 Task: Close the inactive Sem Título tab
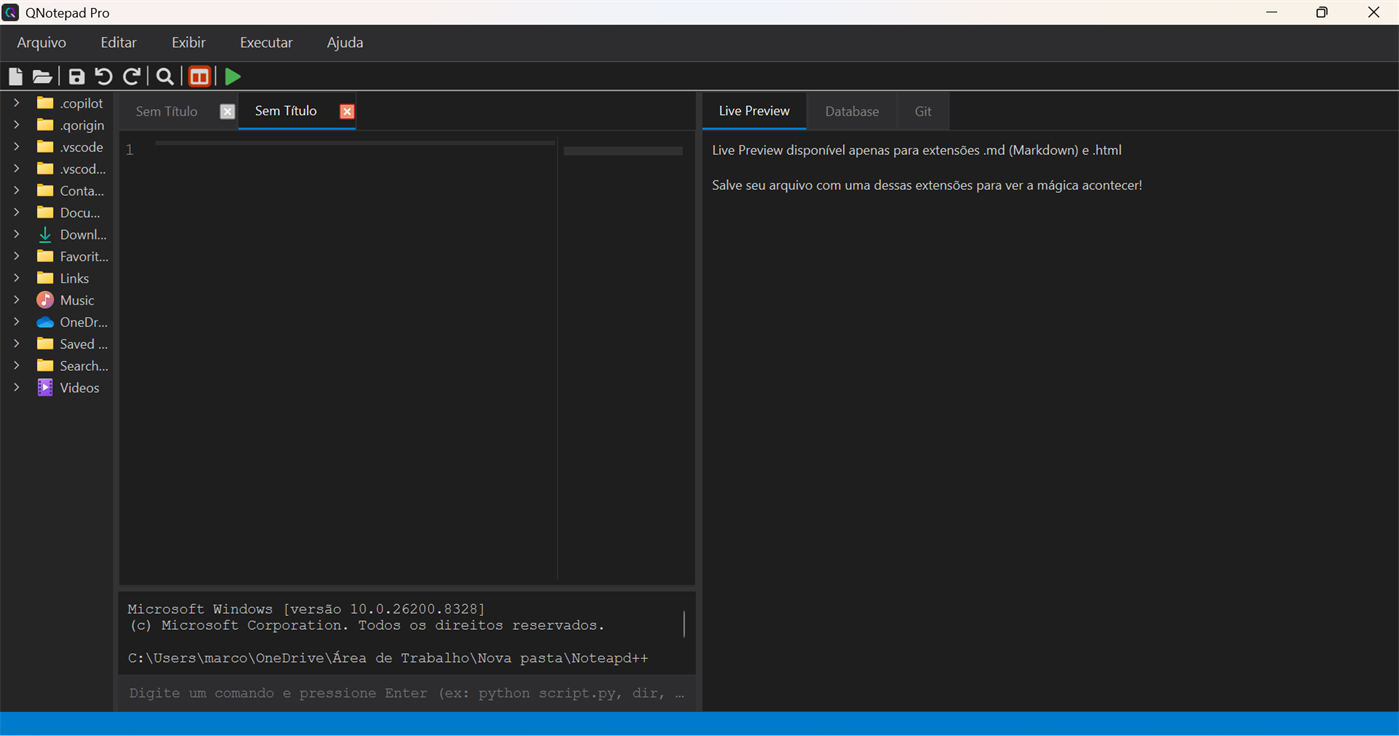[227, 111]
